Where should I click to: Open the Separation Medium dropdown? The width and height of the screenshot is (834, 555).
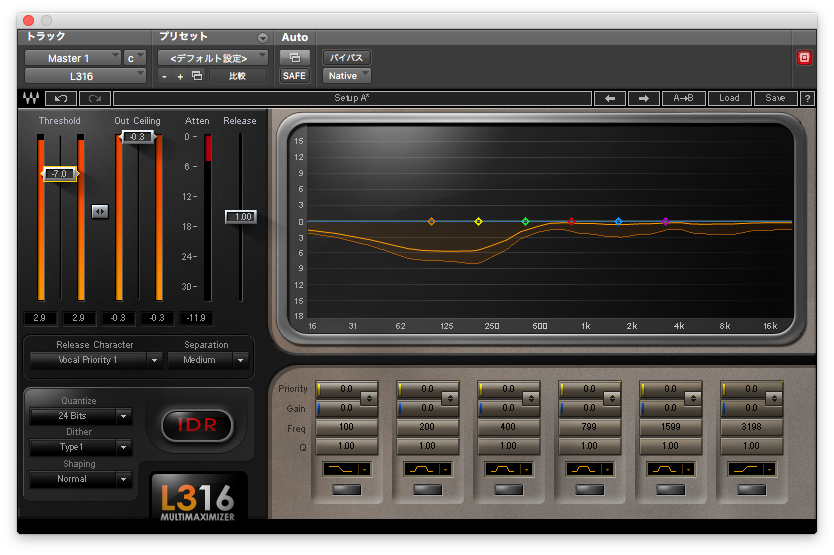tap(208, 360)
